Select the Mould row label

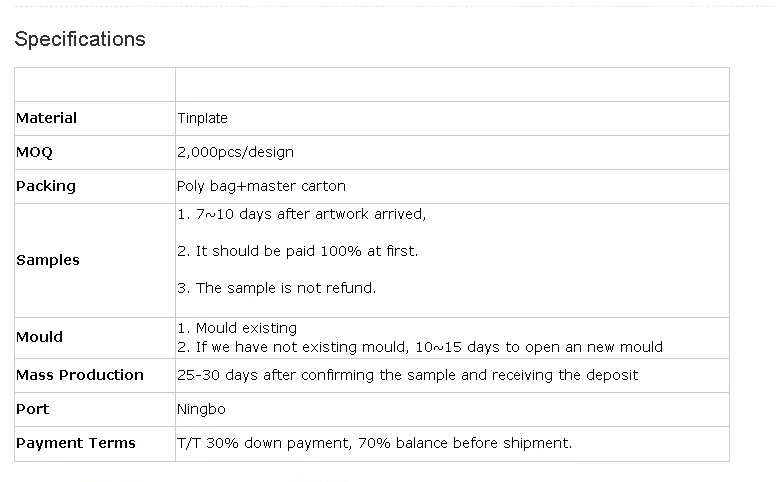39,337
